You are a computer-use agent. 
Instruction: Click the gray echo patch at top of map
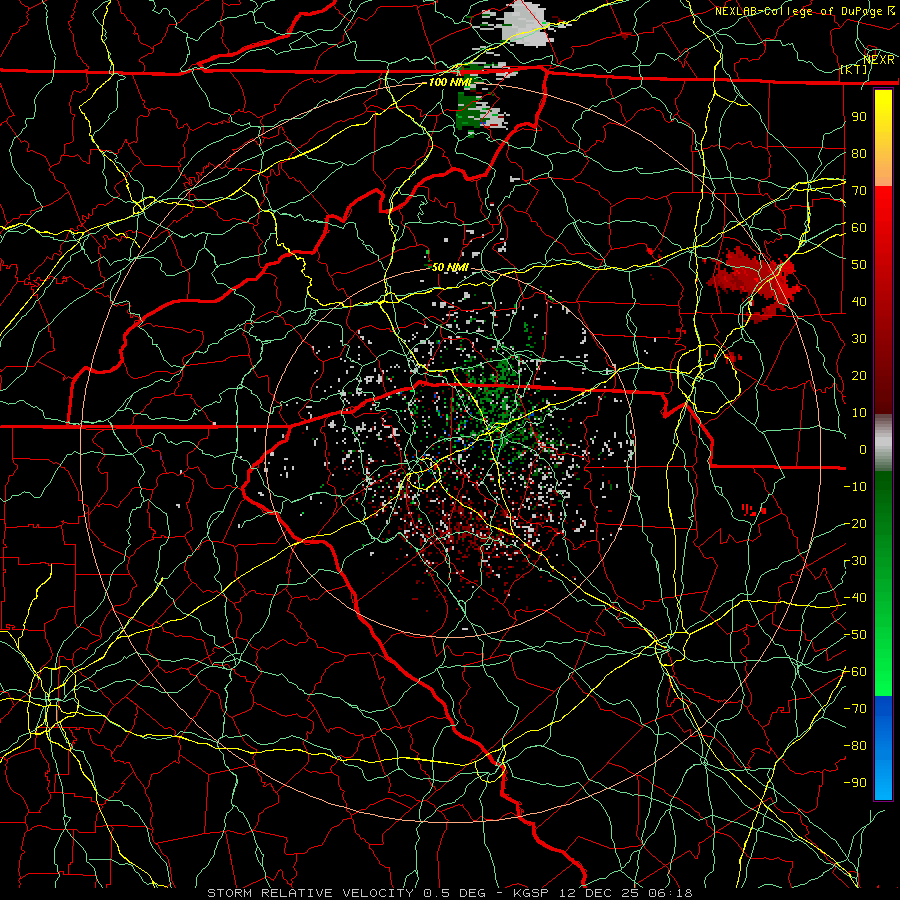pyautogui.click(x=523, y=24)
